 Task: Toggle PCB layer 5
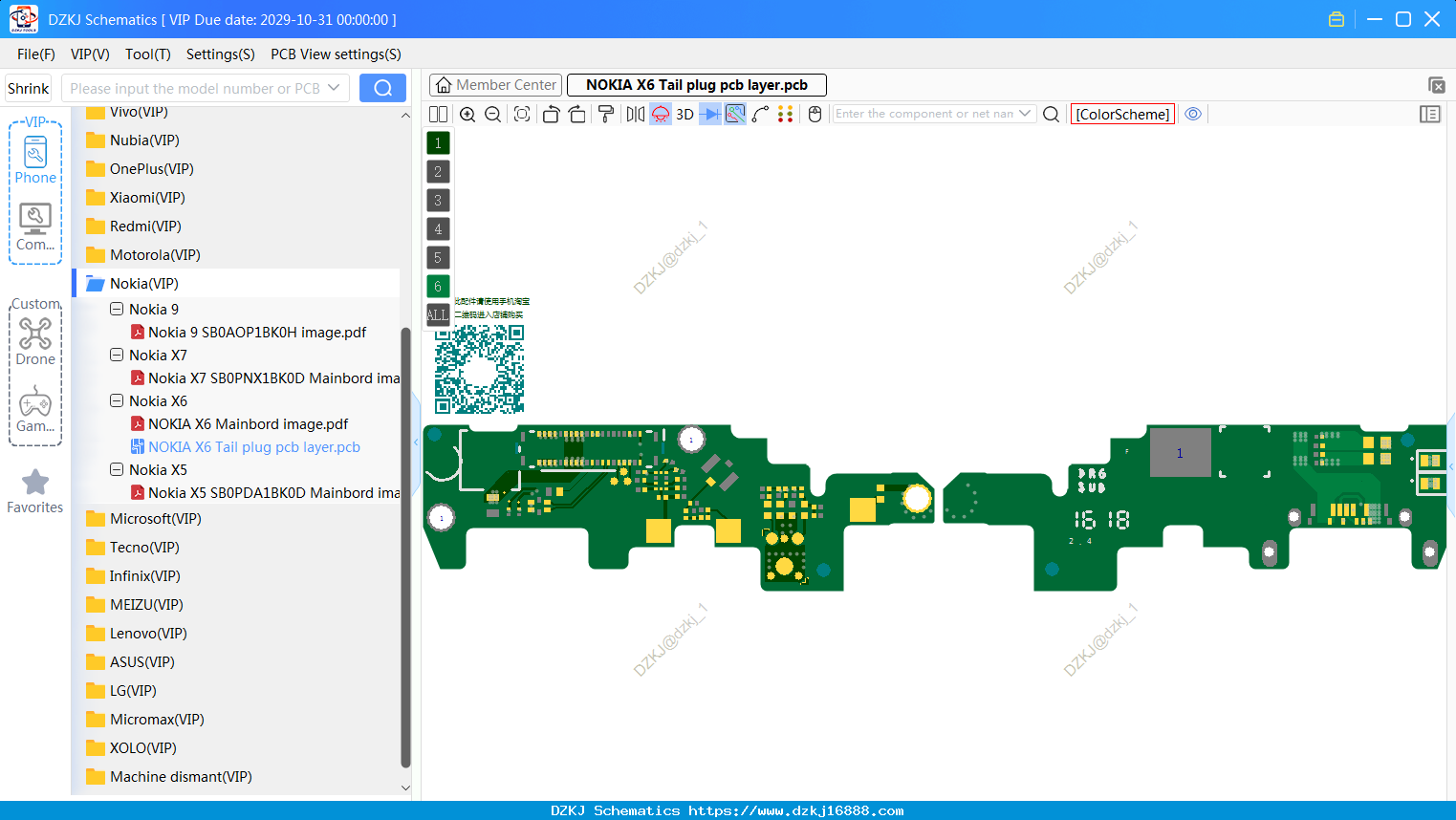pos(438,258)
